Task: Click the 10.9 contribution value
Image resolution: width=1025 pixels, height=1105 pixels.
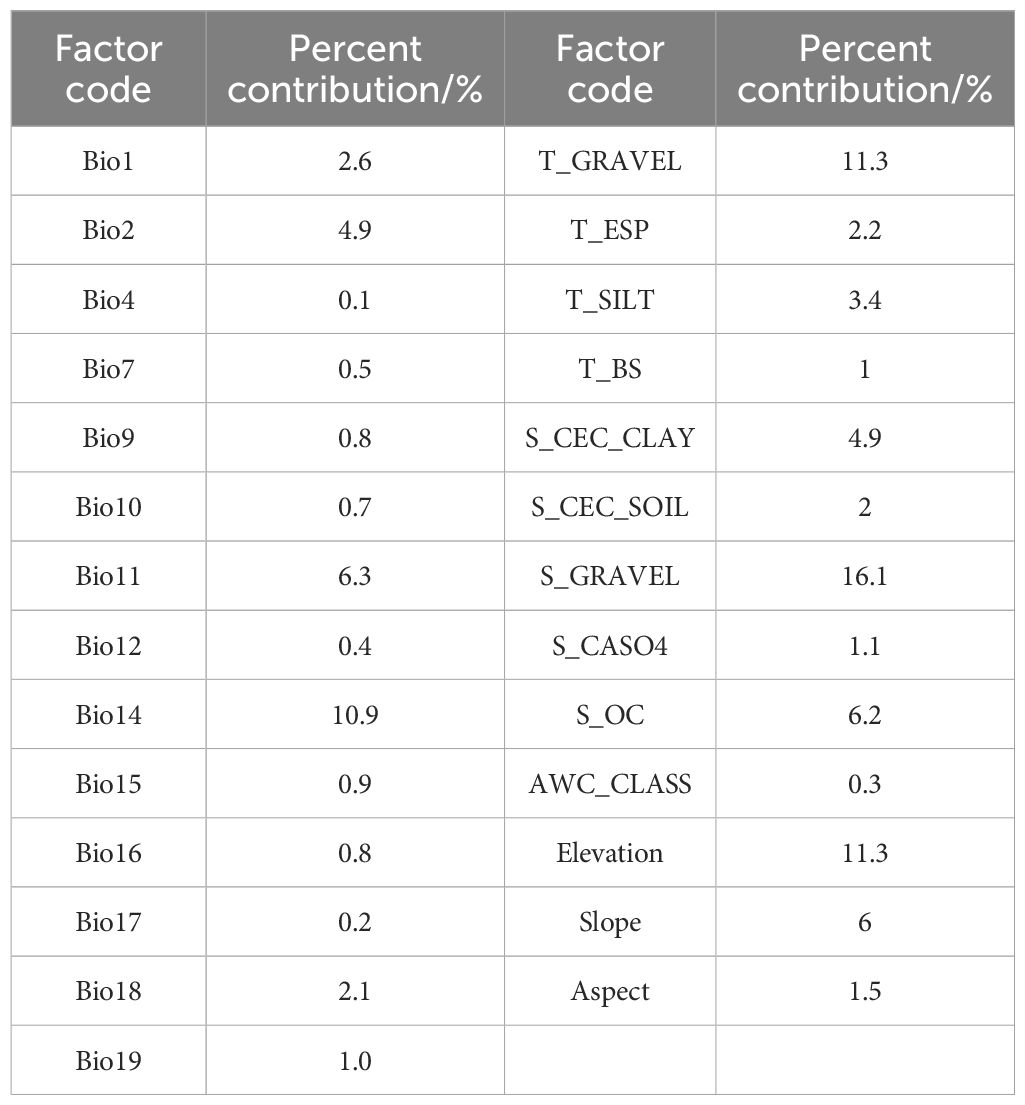Action: 355,715
